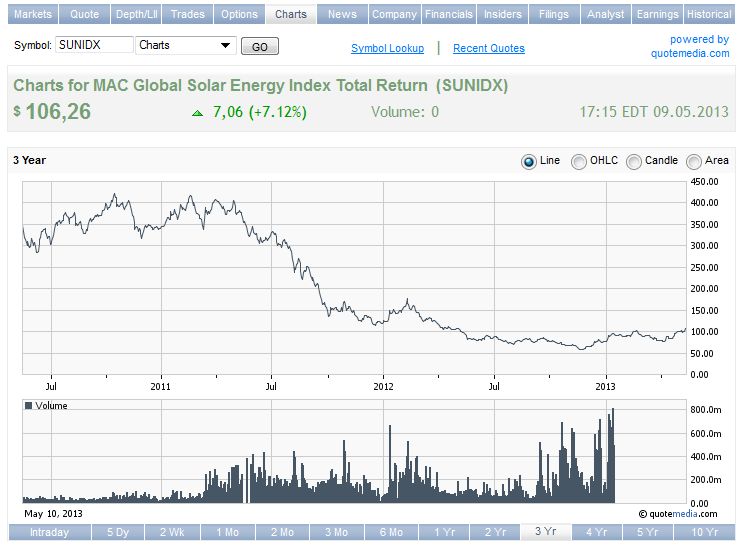Switch chart range to 4 Yr
The width and height of the screenshot is (745, 547).
tap(597, 532)
